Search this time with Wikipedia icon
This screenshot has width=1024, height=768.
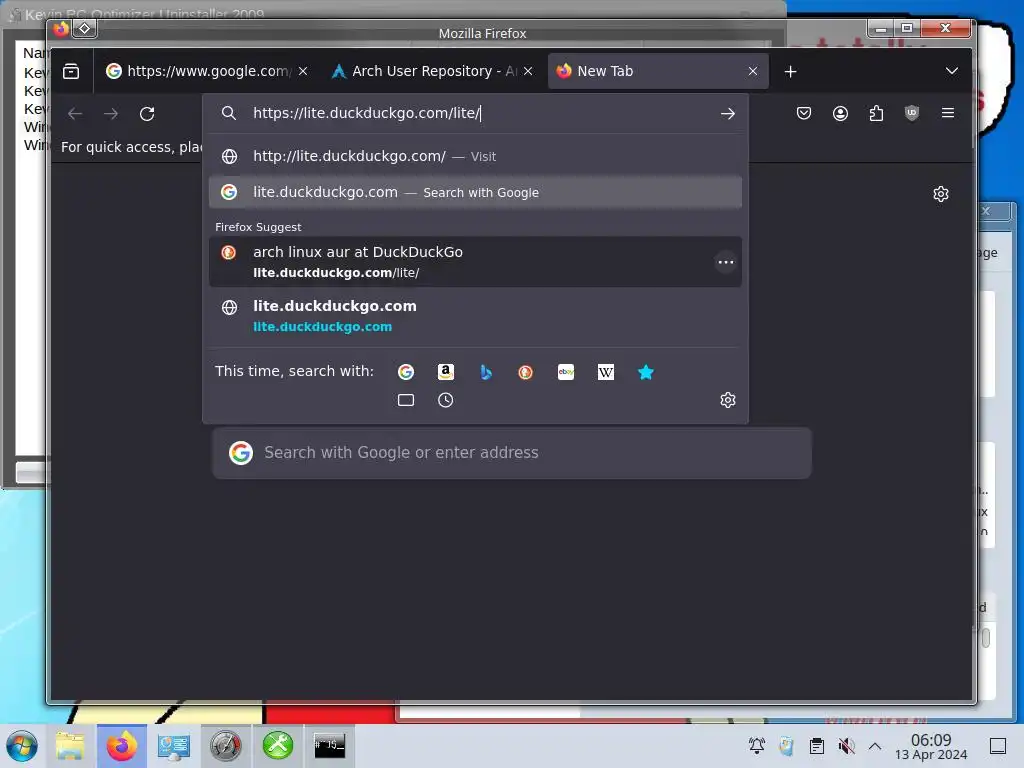[605, 372]
